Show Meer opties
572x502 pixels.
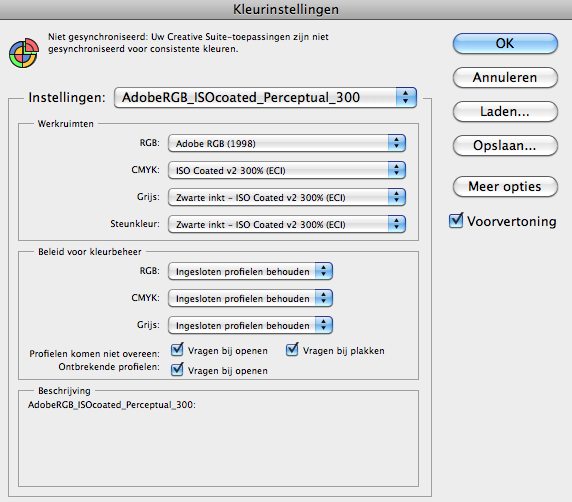[x=505, y=186]
